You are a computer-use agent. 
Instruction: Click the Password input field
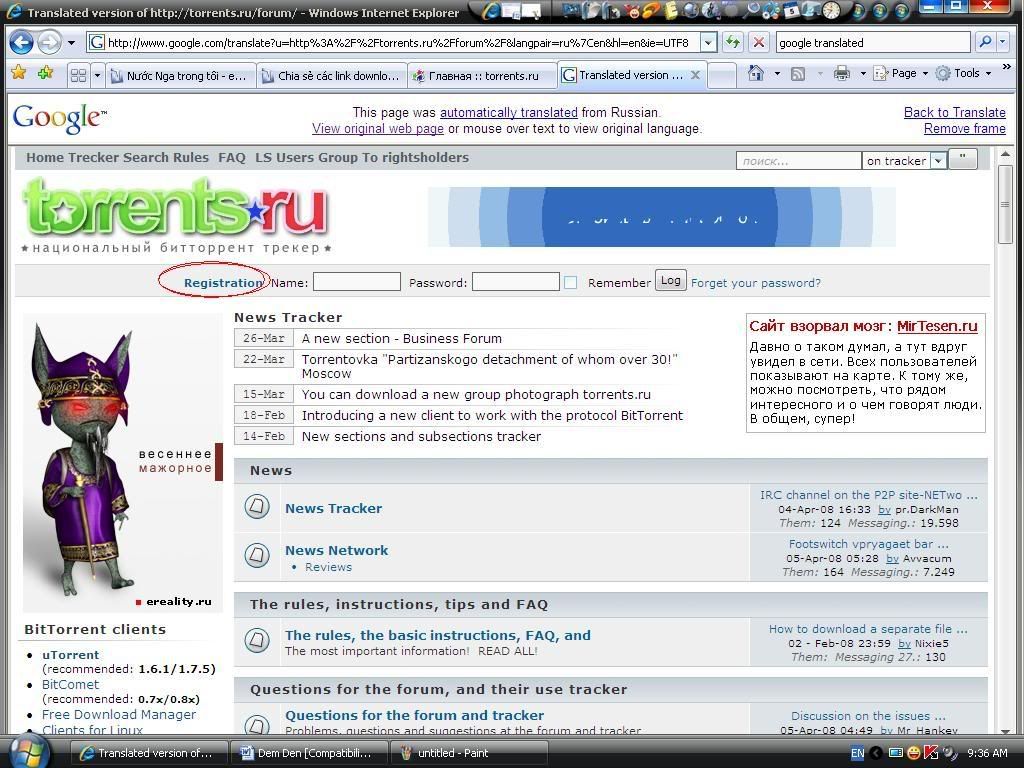pos(515,282)
